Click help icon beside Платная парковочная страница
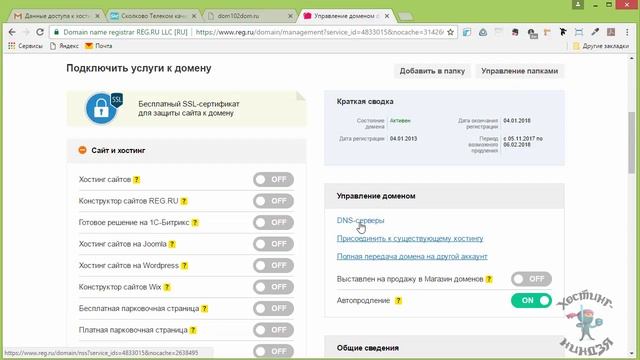The image size is (640, 360). click(x=193, y=330)
